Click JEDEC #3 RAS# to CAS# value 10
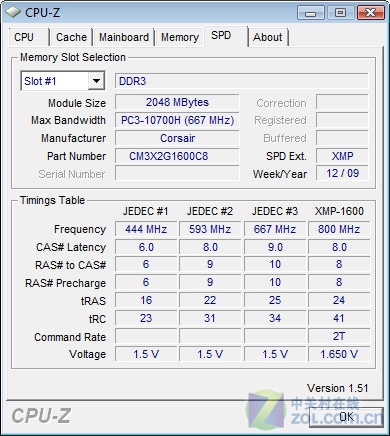390x436 pixels. coord(275,264)
